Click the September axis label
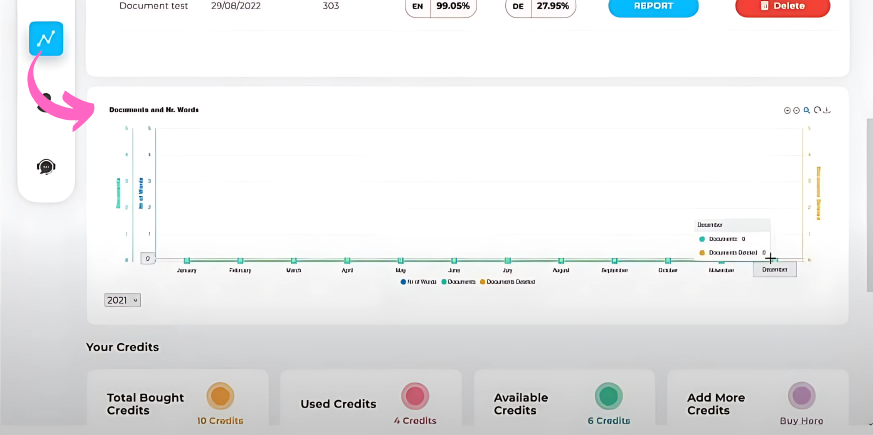The width and height of the screenshot is (873, 435). point(614,270)
